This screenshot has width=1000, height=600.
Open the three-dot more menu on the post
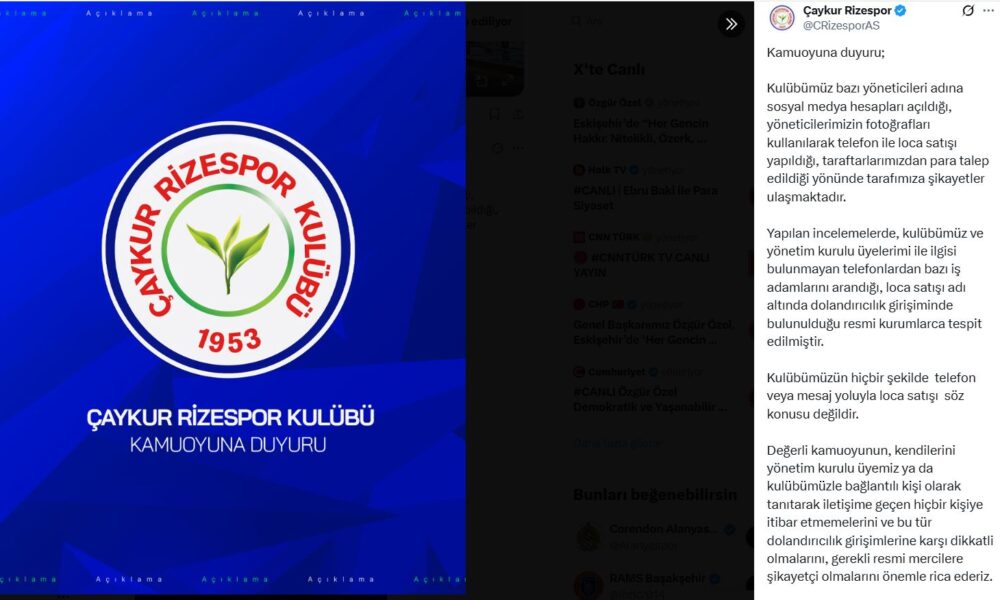(989, 10)
